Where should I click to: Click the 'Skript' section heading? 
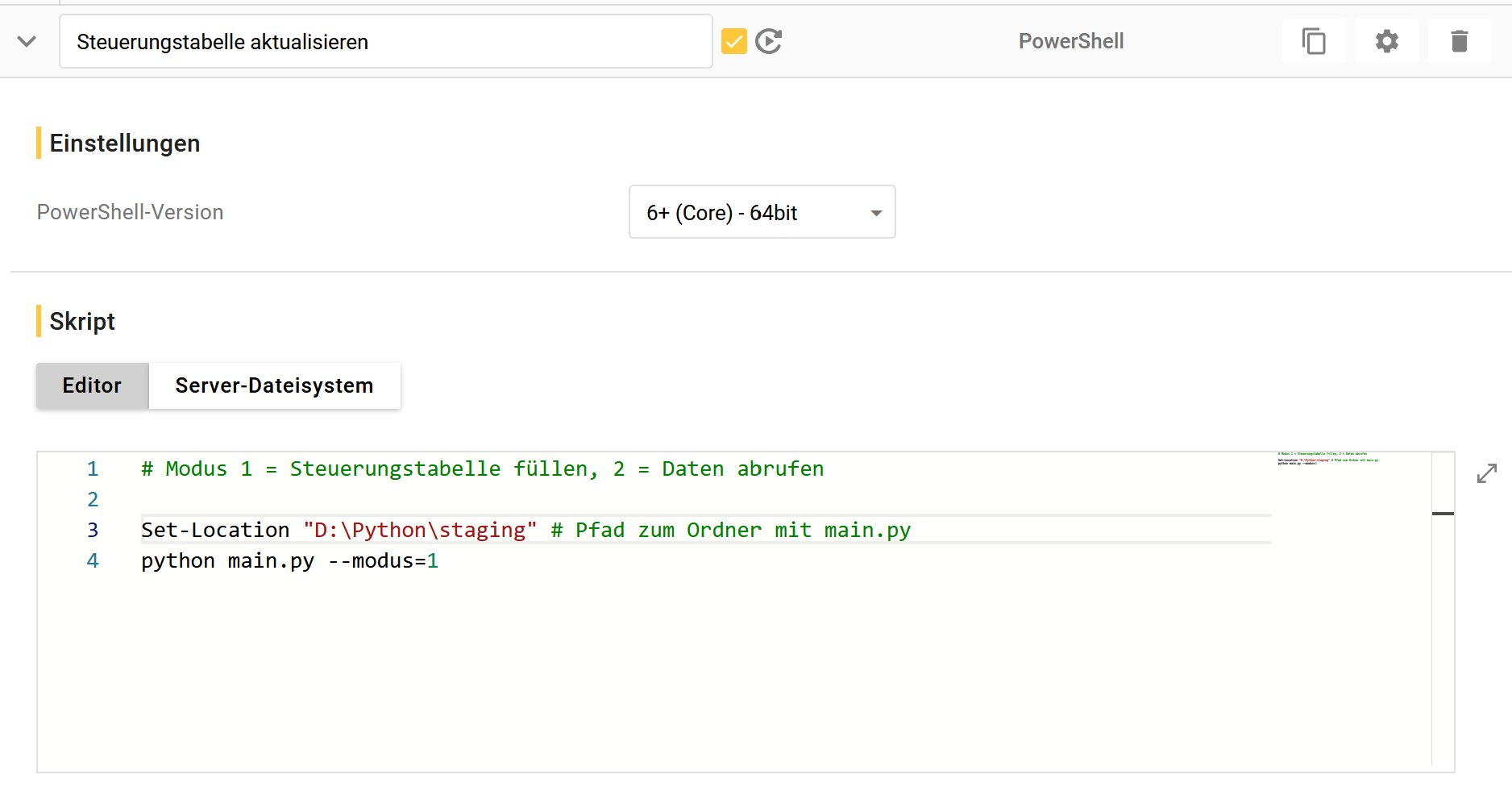82,321
